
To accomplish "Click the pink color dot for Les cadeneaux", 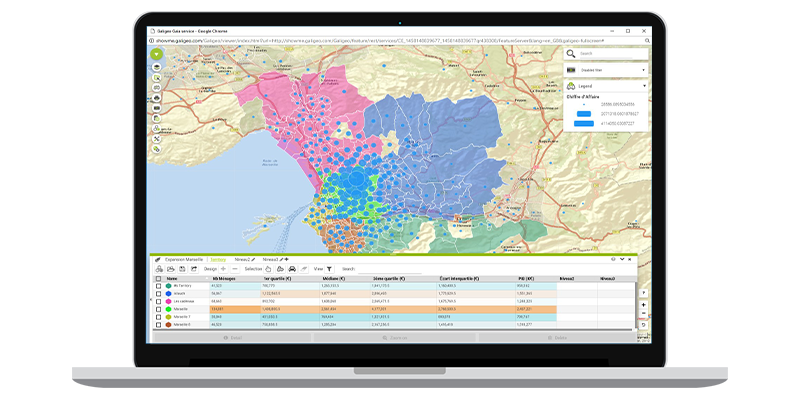I will click(x=170, y=300).
